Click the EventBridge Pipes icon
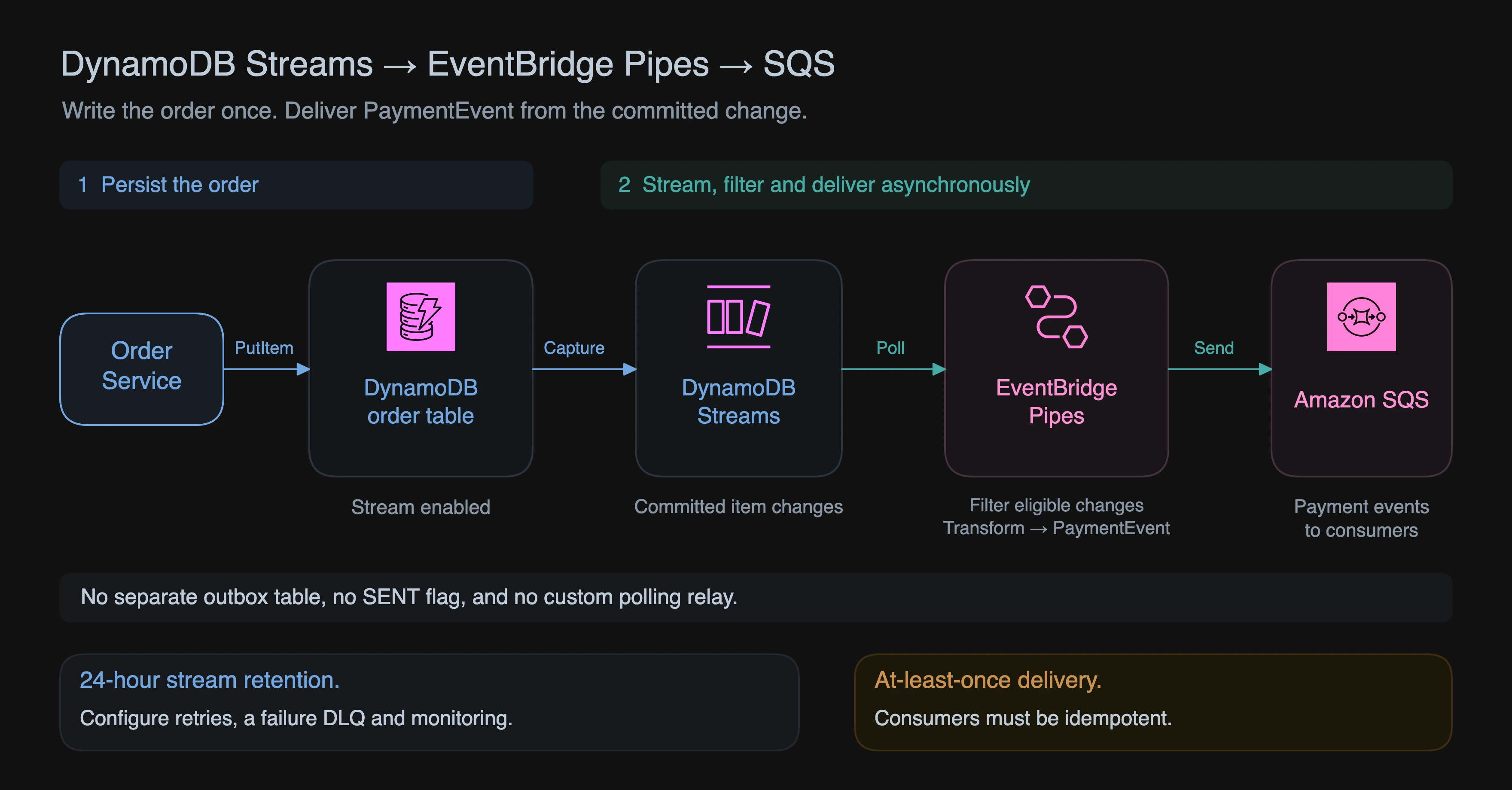Image resolution: width=1512 pixels, height=790 pixels. click(x=1057, y=317)
